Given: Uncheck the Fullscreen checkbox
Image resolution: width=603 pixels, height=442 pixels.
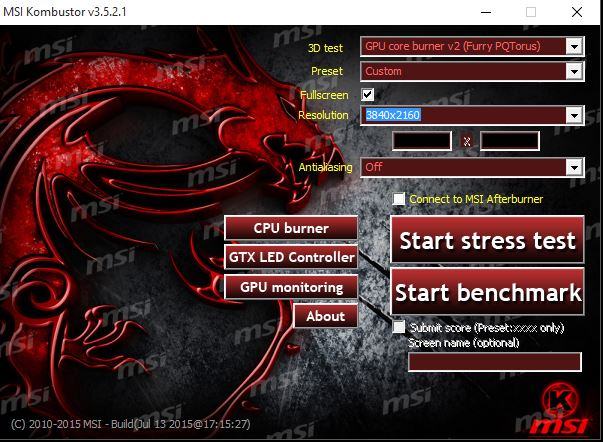Looking at the screenshot, I should tap(368, 94).
